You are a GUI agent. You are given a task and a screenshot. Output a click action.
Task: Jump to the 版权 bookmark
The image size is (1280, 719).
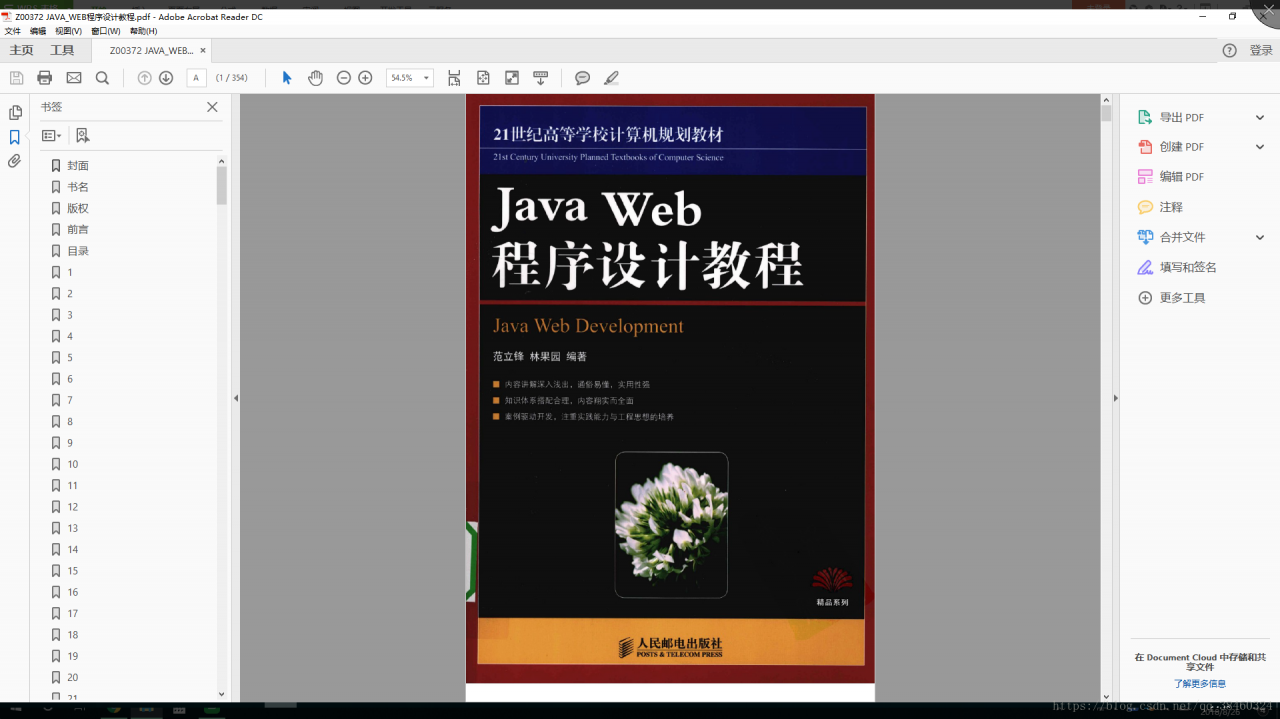pos(78,209)
